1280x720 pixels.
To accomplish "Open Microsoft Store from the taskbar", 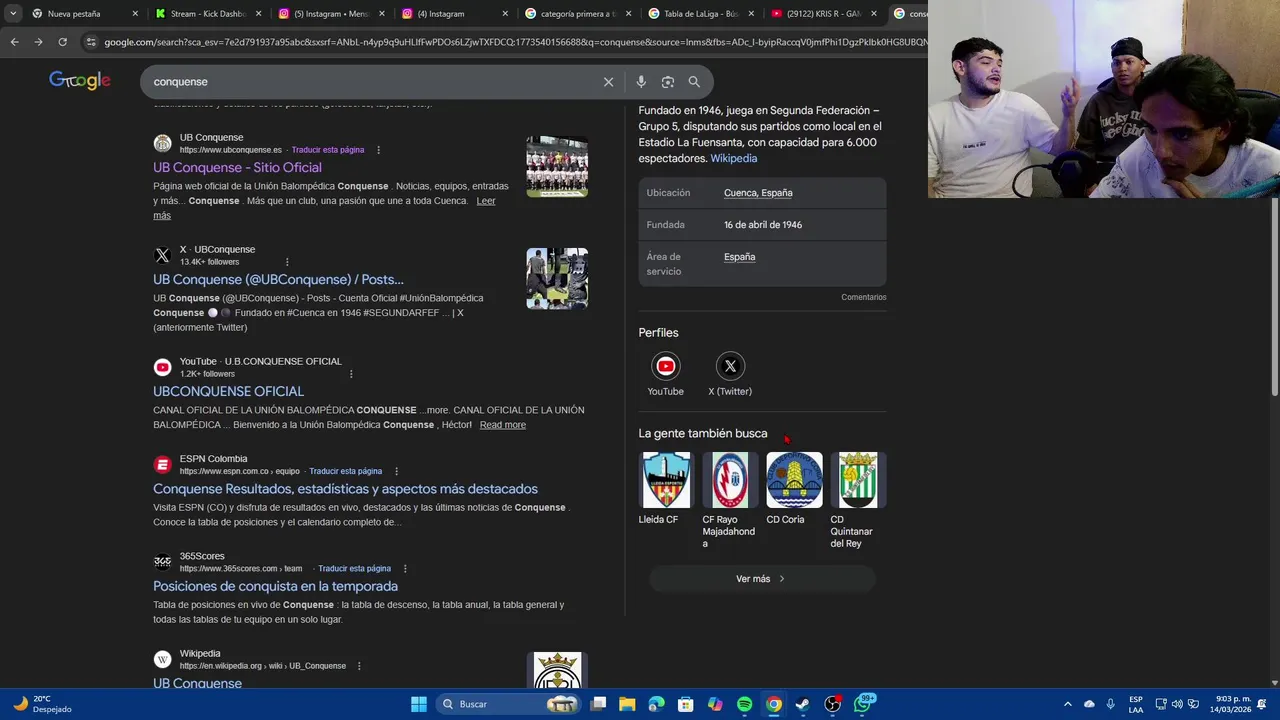I will 686,704.
